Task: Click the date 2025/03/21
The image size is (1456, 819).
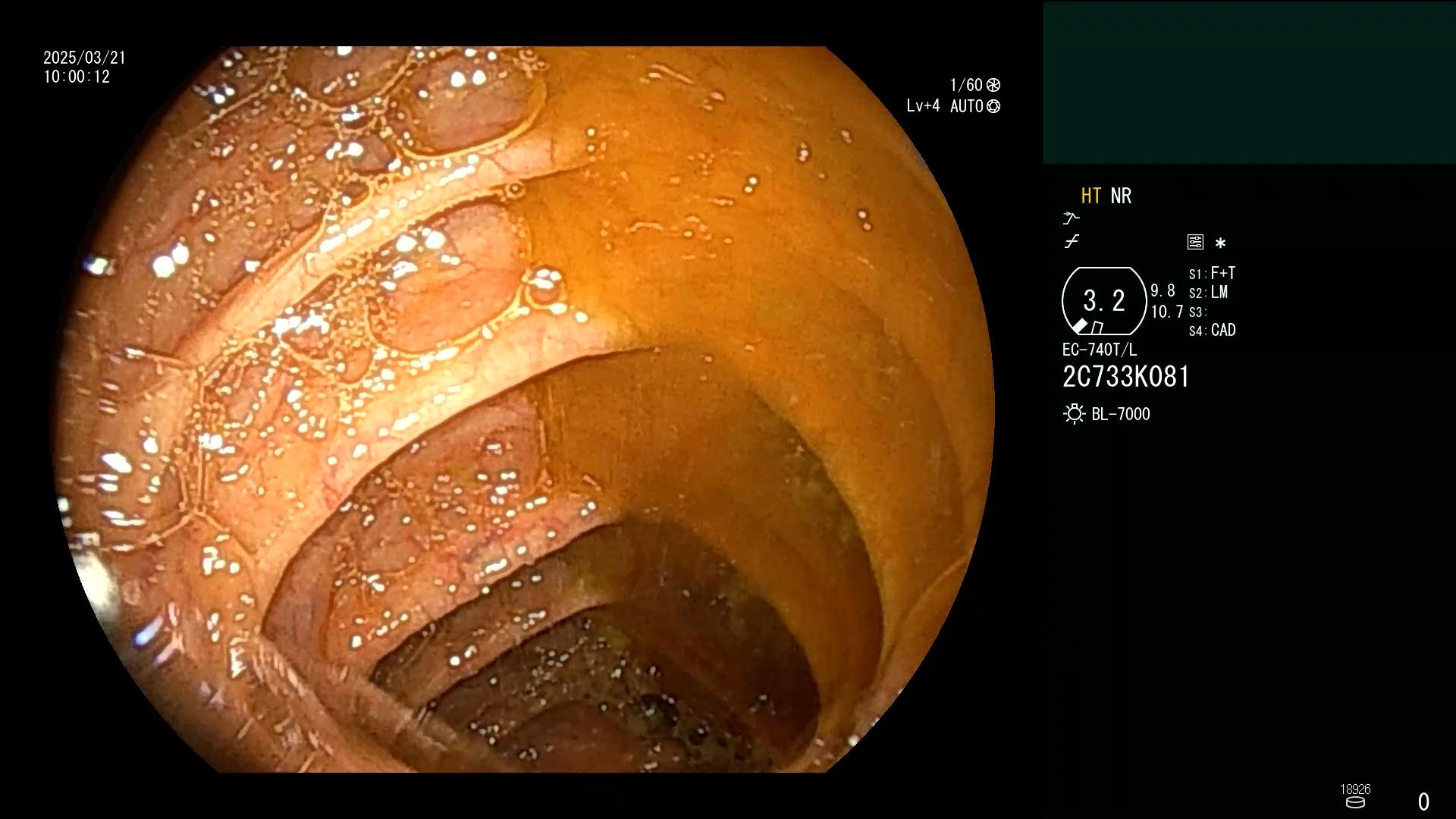Action: pos(84,58)
